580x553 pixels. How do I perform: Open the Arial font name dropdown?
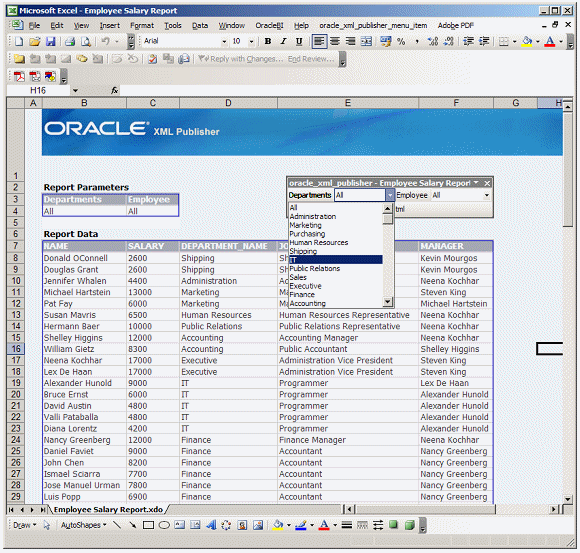point(224,42)
